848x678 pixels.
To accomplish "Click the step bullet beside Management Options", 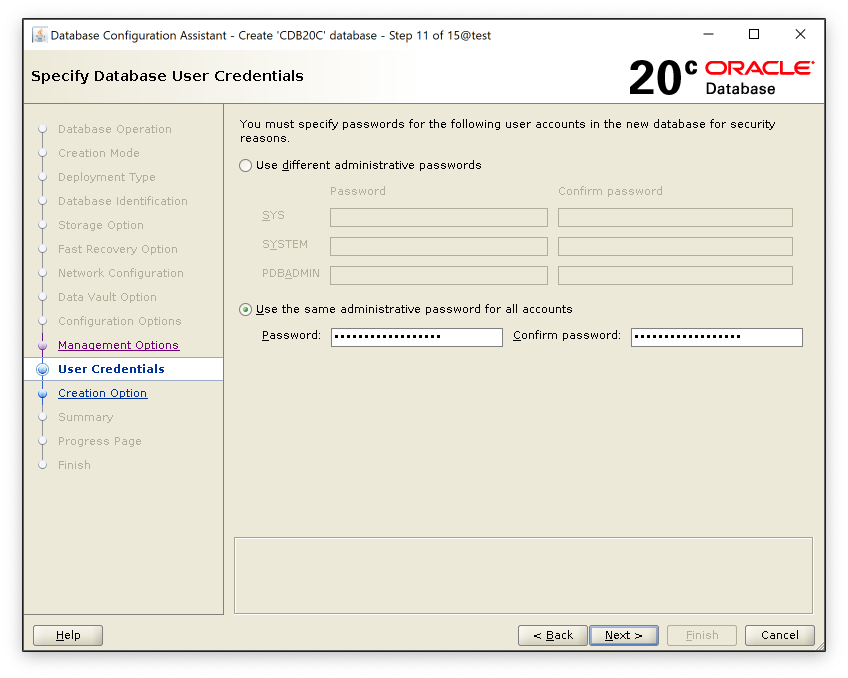I will tap(43, 345).
